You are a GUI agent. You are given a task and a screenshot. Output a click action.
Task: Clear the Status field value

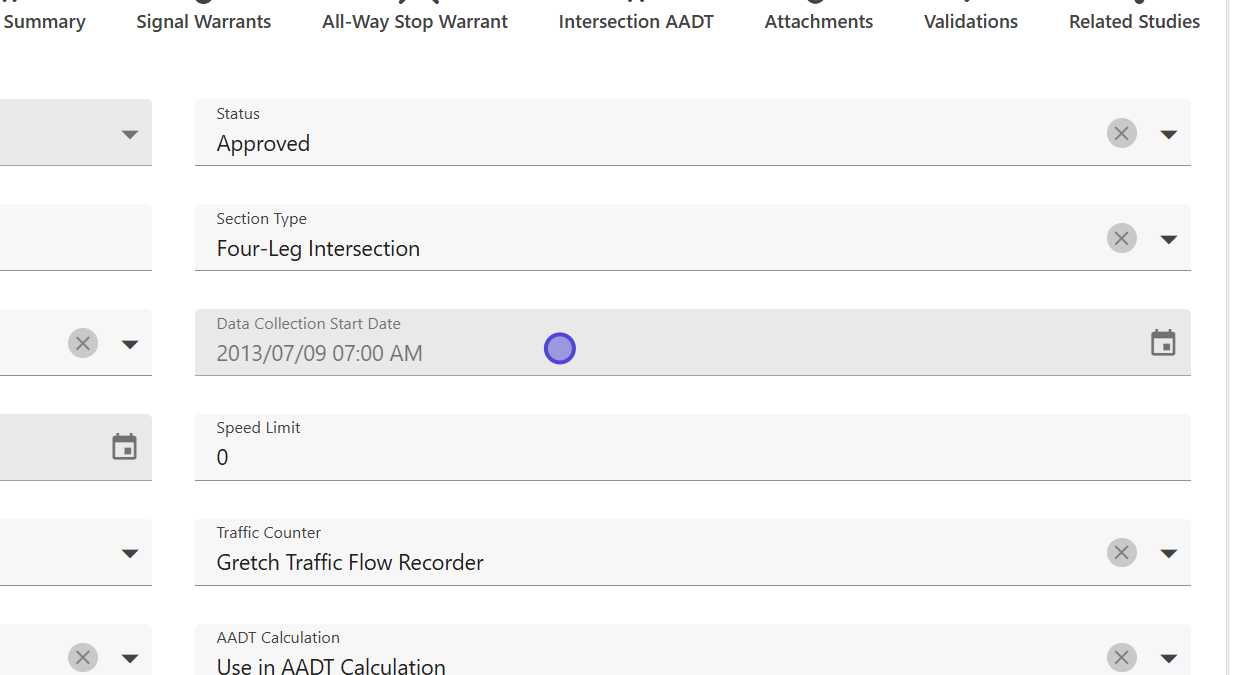[1121, 133]
